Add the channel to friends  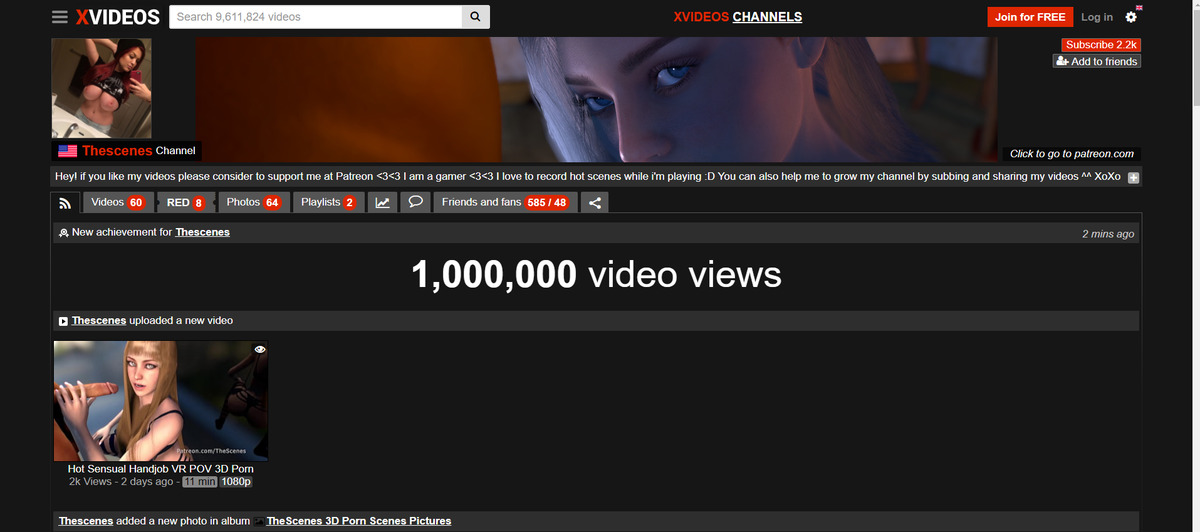click(x=1096, y=62)
